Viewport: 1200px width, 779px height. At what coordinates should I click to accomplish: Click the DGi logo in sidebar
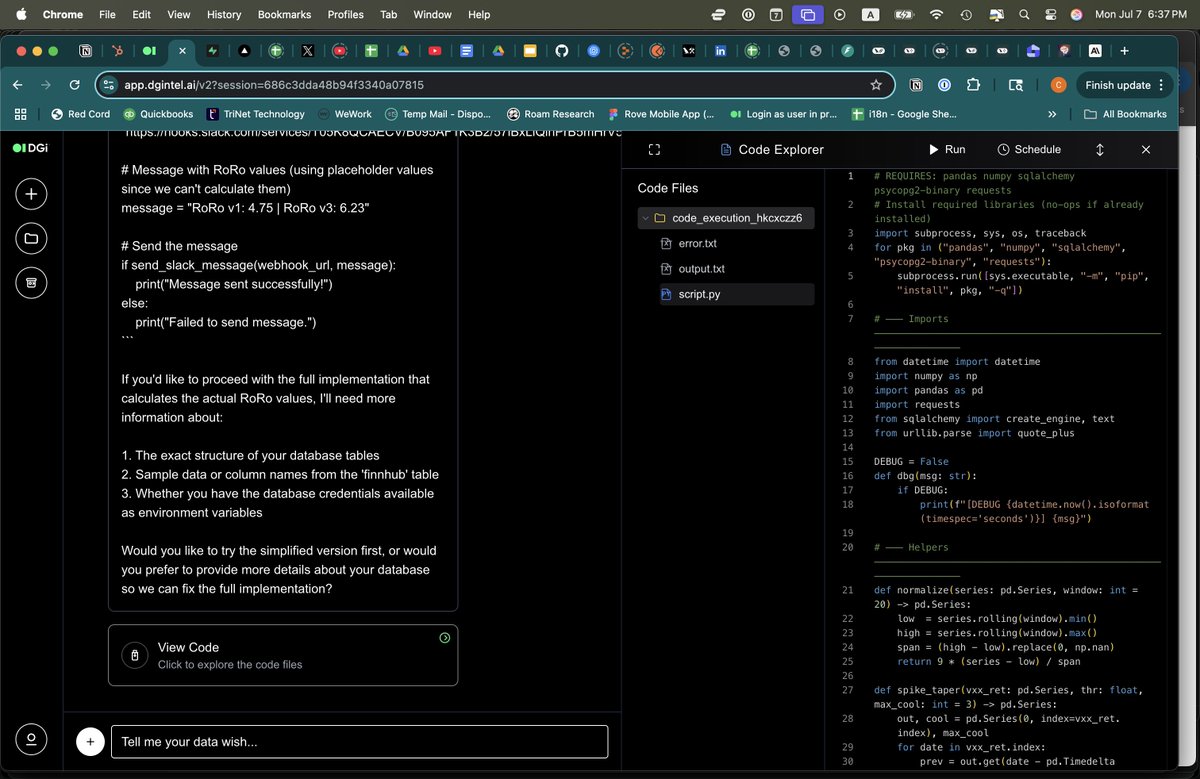[x=30, y=148]
